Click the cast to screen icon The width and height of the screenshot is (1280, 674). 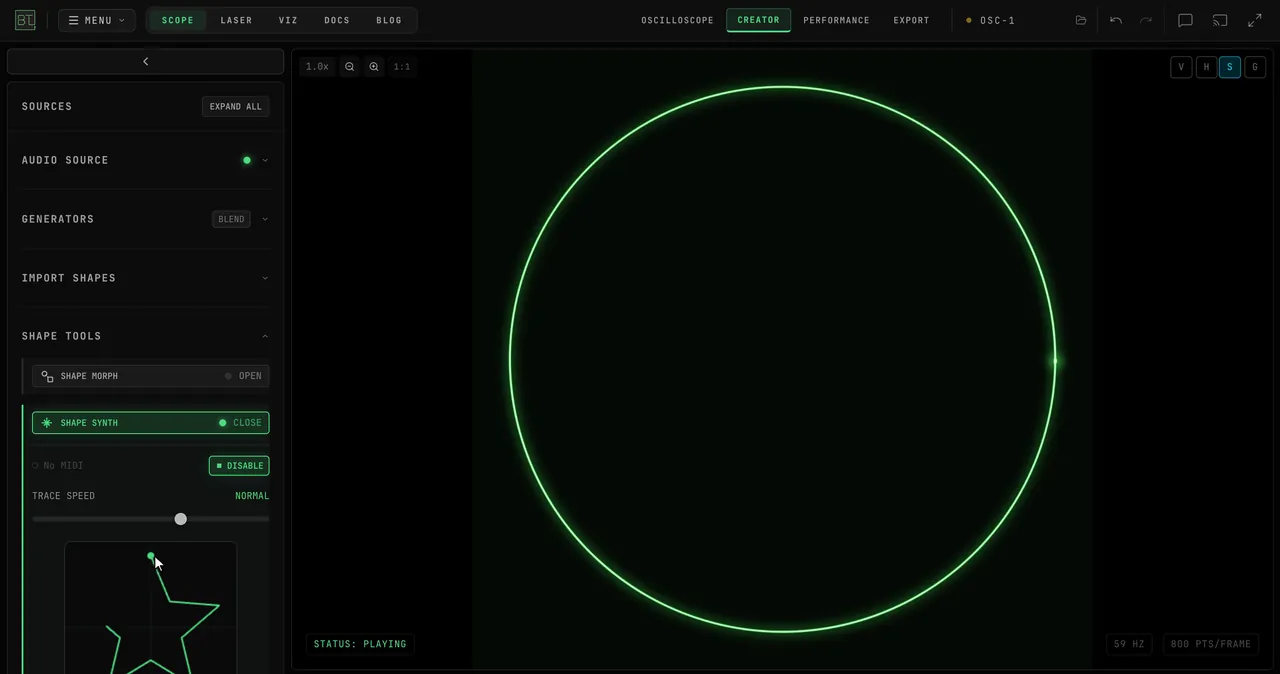pos(1220,20)
